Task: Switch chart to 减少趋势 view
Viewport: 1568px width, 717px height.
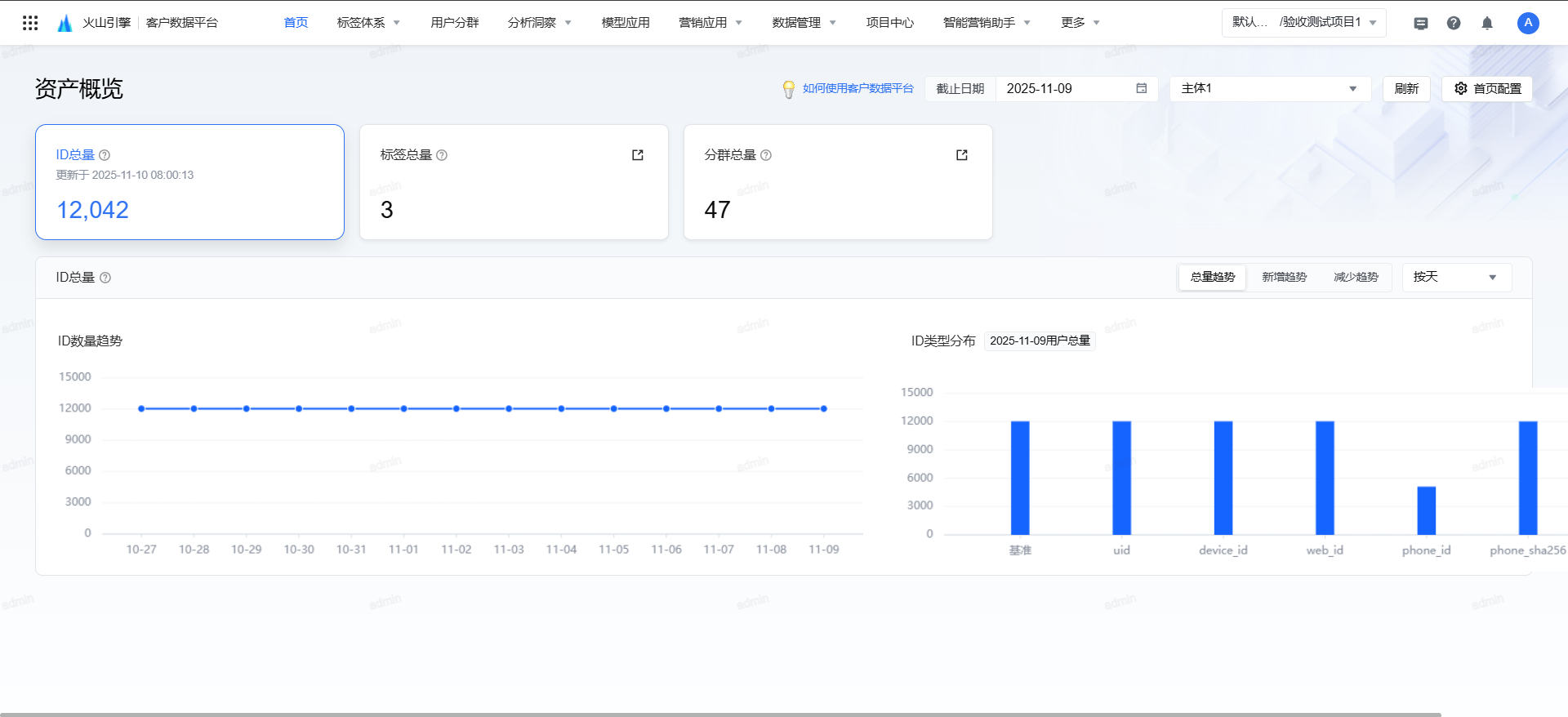Action: click(x=1356, y=277)
